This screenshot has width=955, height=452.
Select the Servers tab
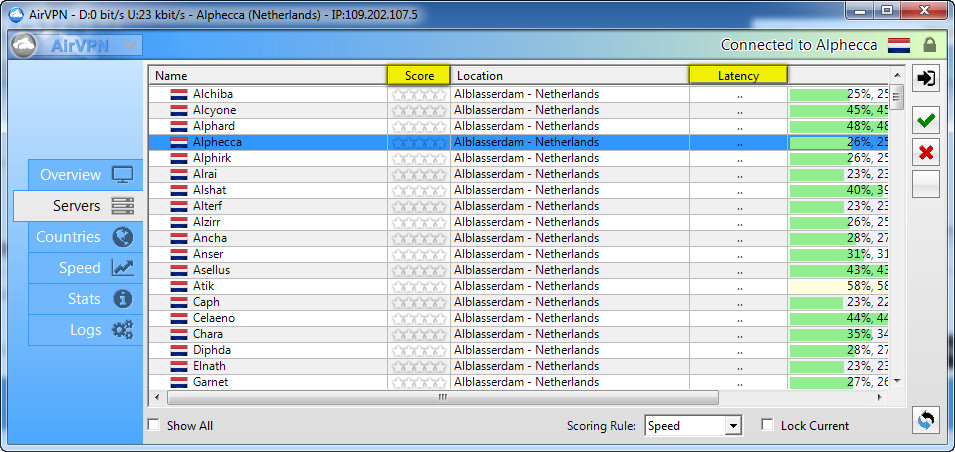tap(78, 206)
